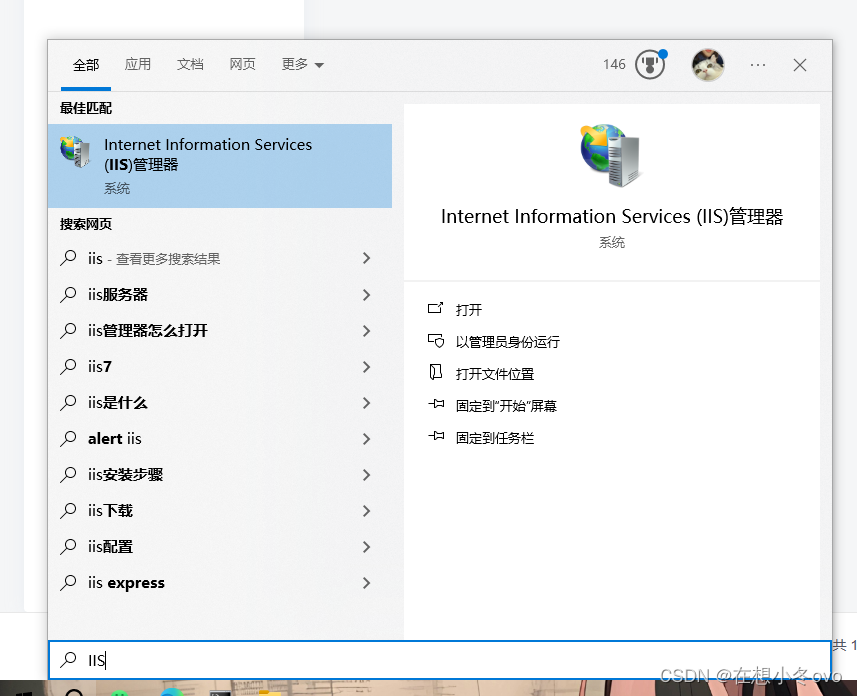This screenshot has height=696, width=857.
Task: Choose 打开文件位置
Action: click(495, 374)
